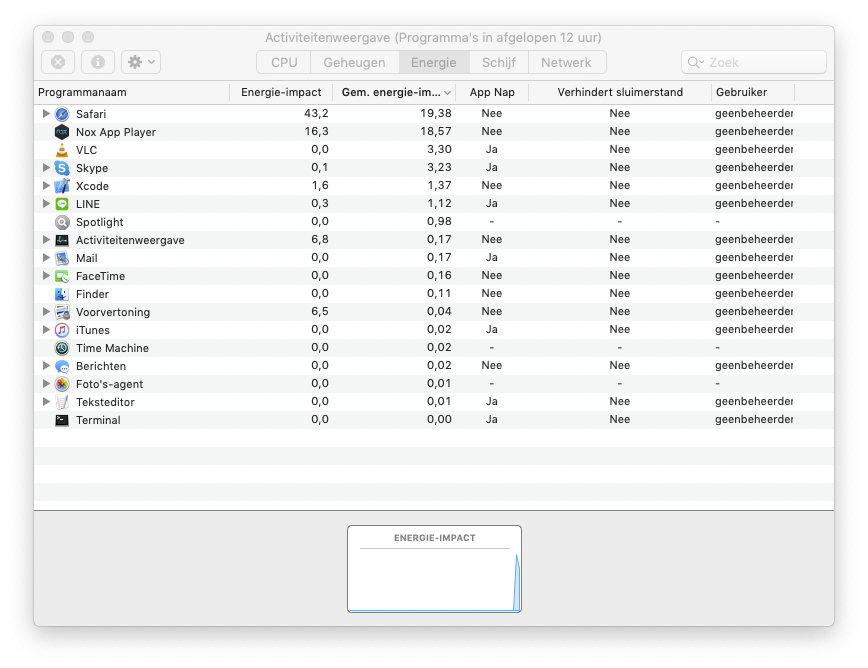Click the Terminal row name
This screenshot has width=868, height=668.
coord(98,420)
